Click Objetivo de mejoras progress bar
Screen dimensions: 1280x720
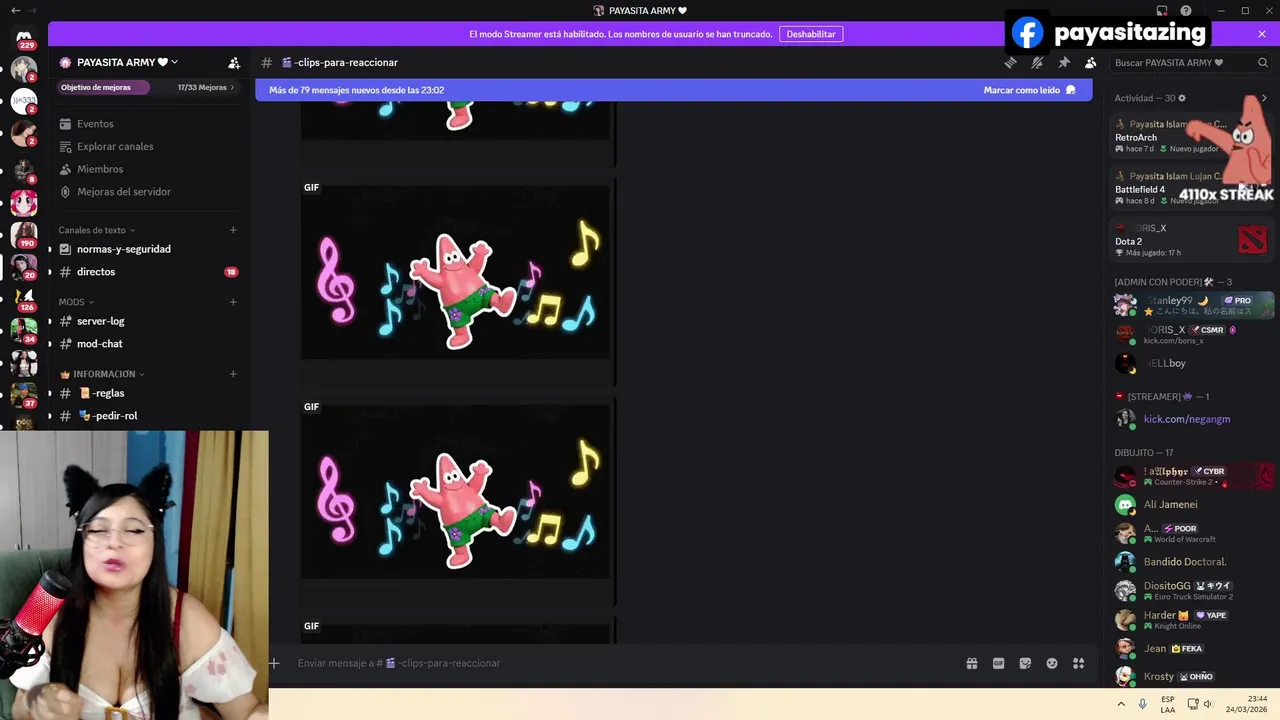[103, 87]
